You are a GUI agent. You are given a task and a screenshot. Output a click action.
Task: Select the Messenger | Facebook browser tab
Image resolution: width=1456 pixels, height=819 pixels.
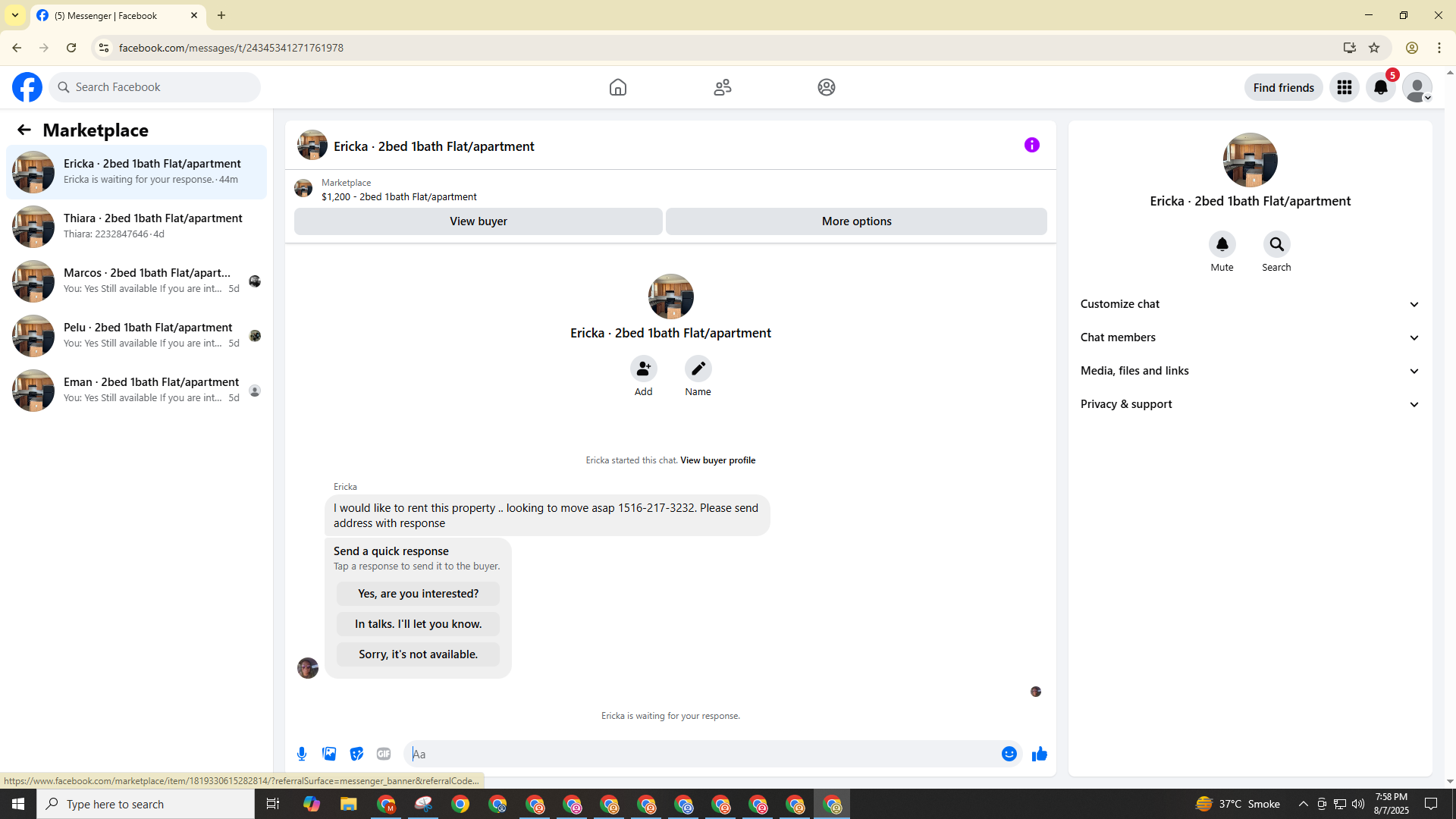[x=118, y=15]
